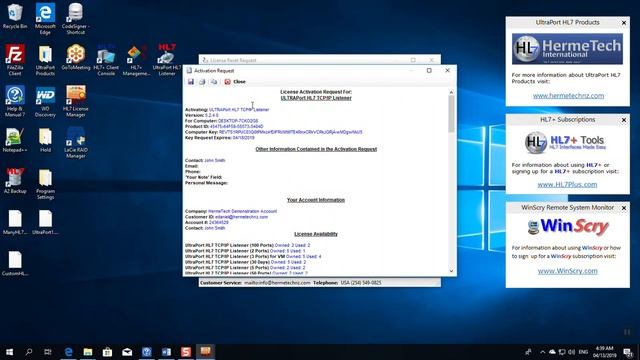Click the HermeTech International logo banner
The image size is (640, 360).
567,49
